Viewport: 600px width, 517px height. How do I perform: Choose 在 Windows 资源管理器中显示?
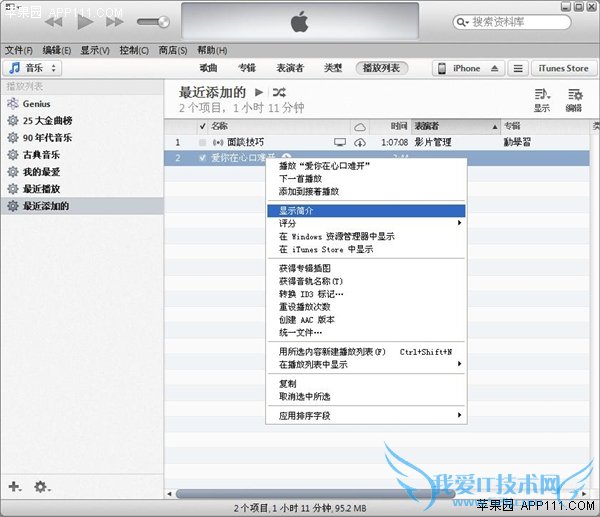tap(366, 236)
